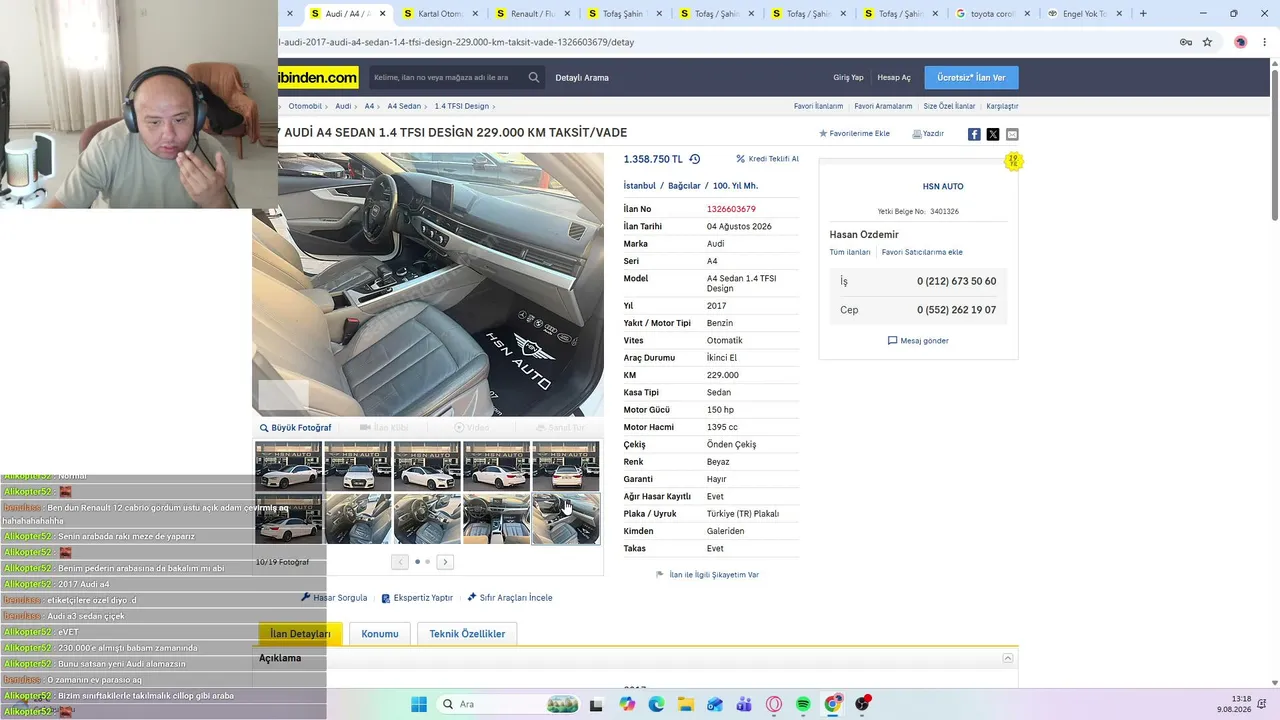Click Favori Satıcılarıma ekle link
The width and height of the screenshot is (1280, 720).
coord(922,253)
